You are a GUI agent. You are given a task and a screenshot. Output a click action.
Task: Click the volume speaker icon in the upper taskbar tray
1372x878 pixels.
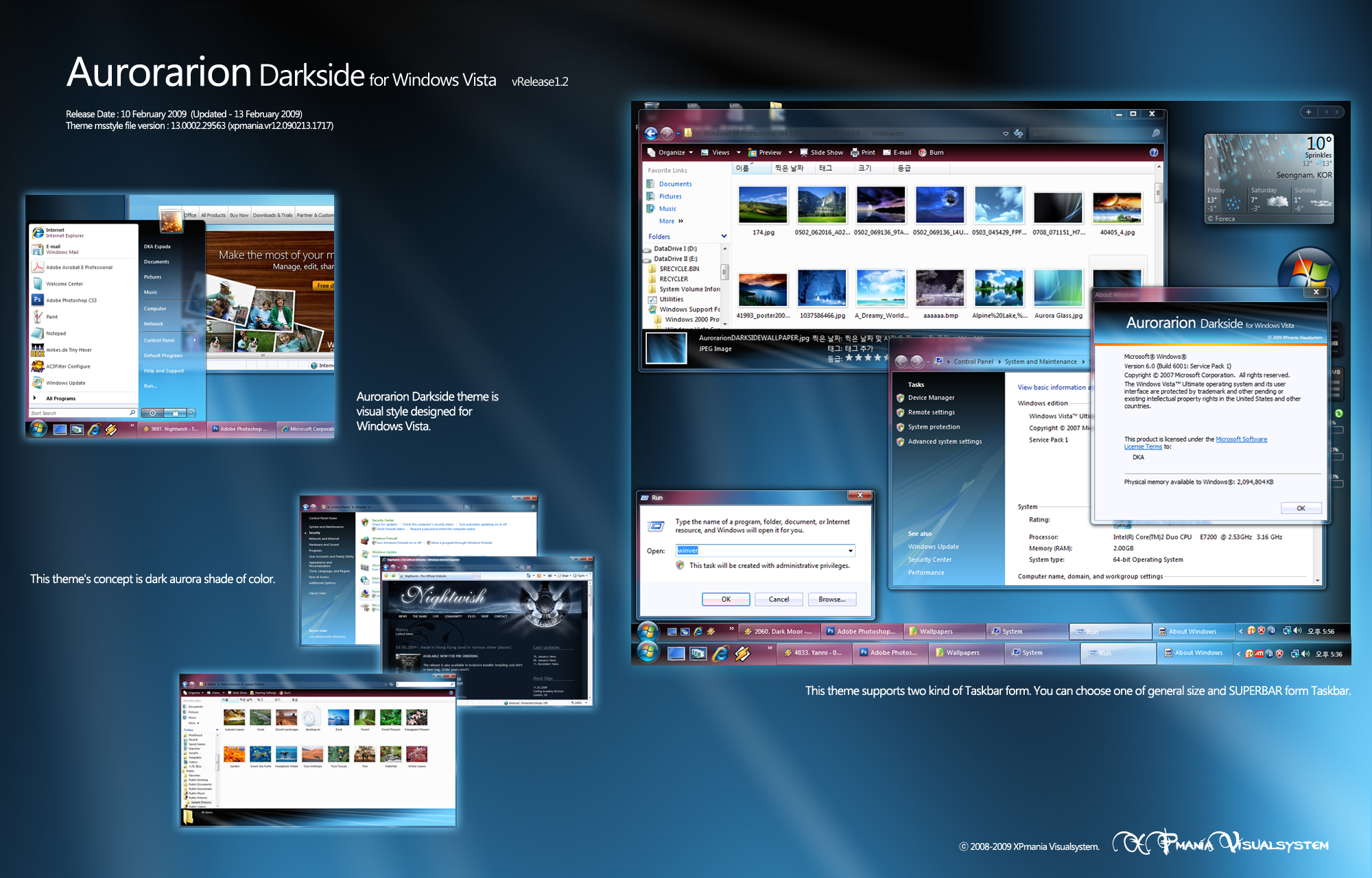tap(1297, 631)
